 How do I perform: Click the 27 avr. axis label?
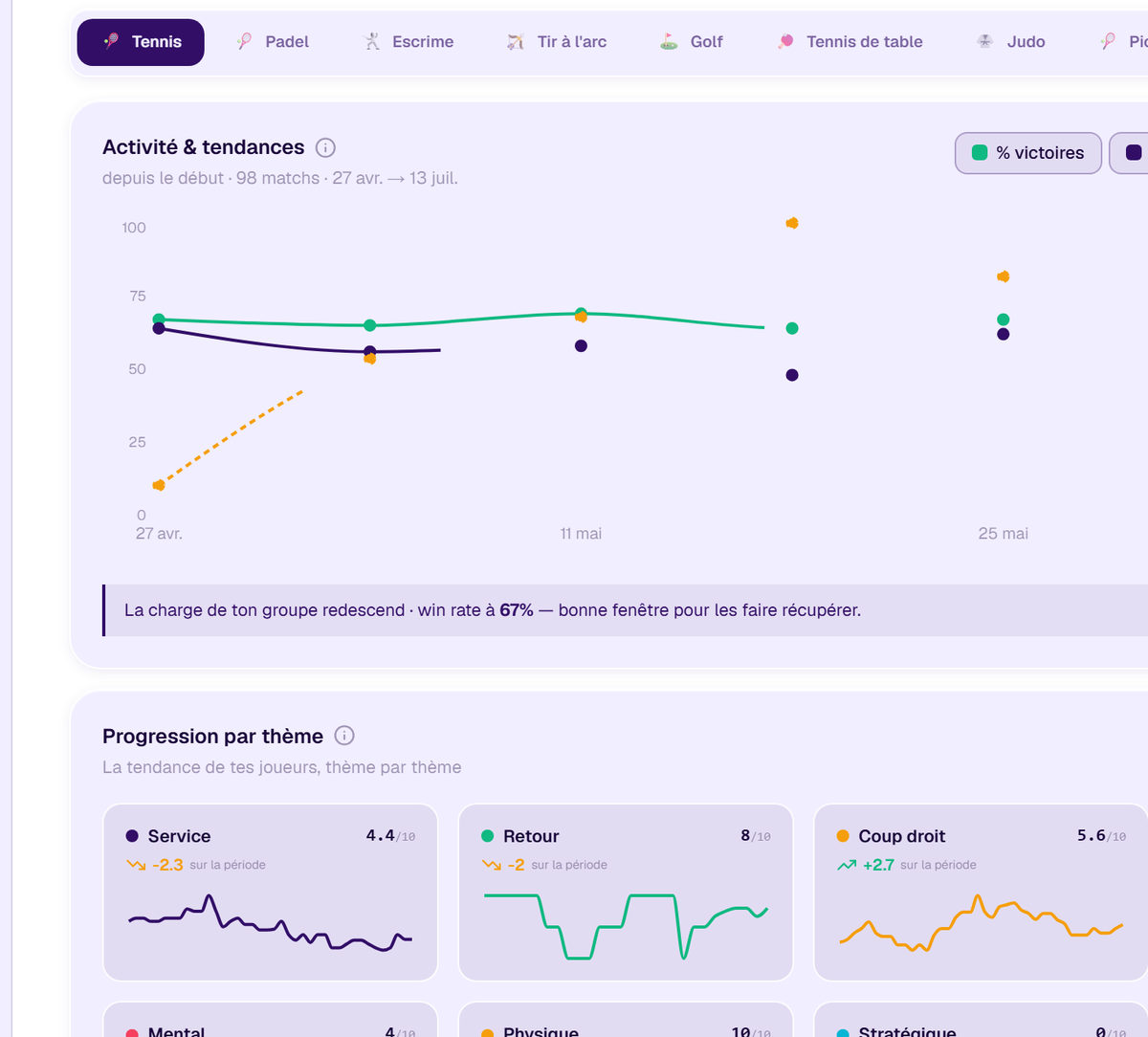(x=159, y=534)
